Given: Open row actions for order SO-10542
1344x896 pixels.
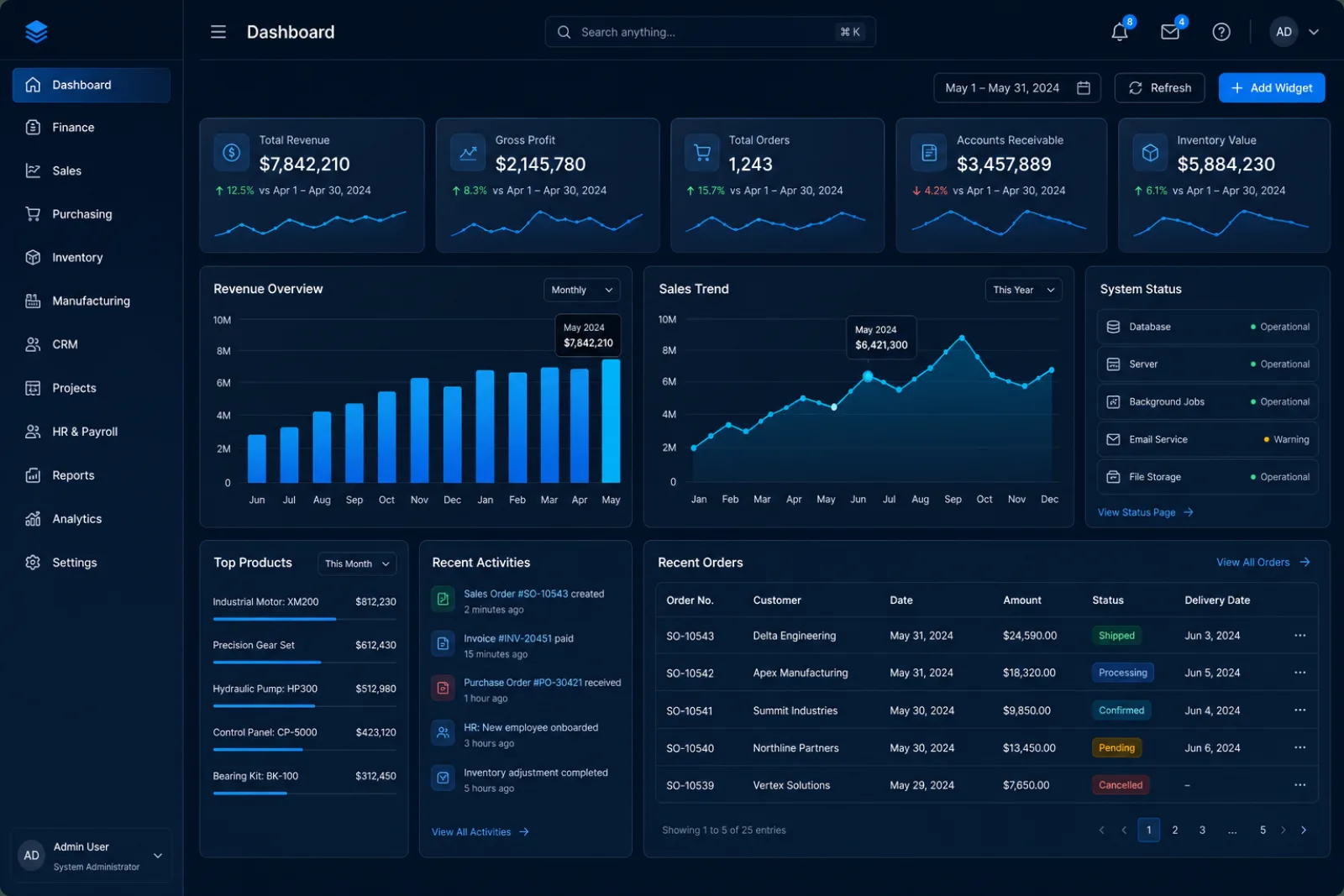Looking at the screenshot, I should coord(1300,673).
